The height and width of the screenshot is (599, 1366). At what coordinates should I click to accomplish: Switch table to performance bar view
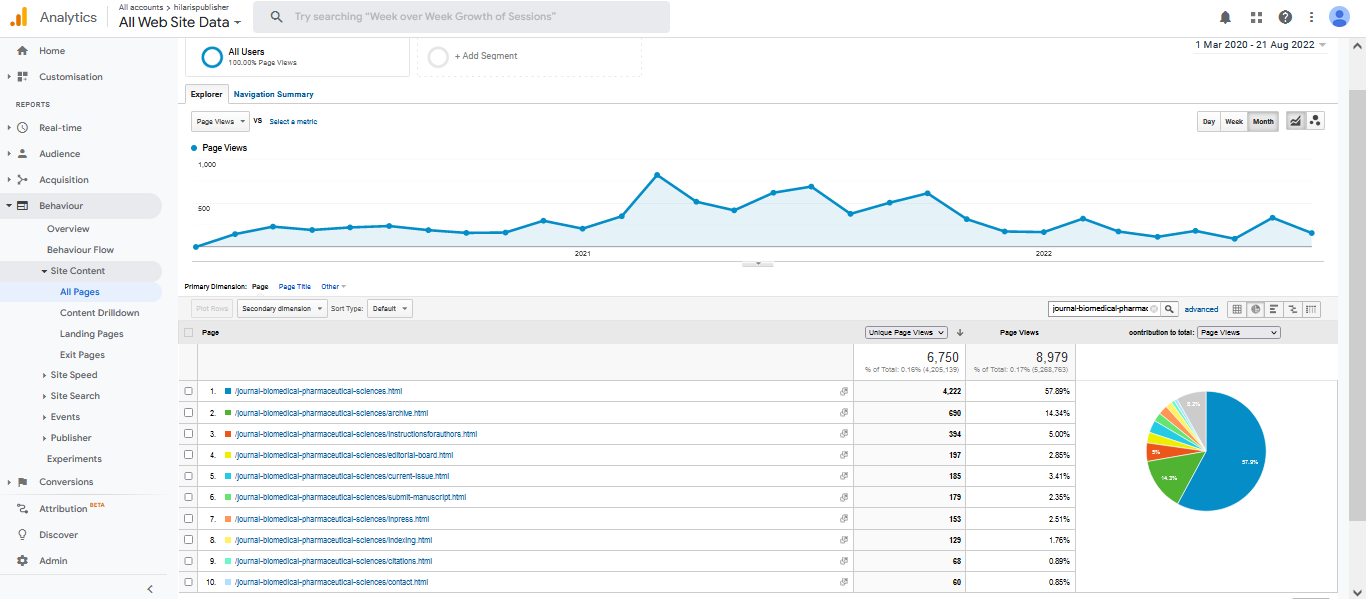pos(1274,309)
